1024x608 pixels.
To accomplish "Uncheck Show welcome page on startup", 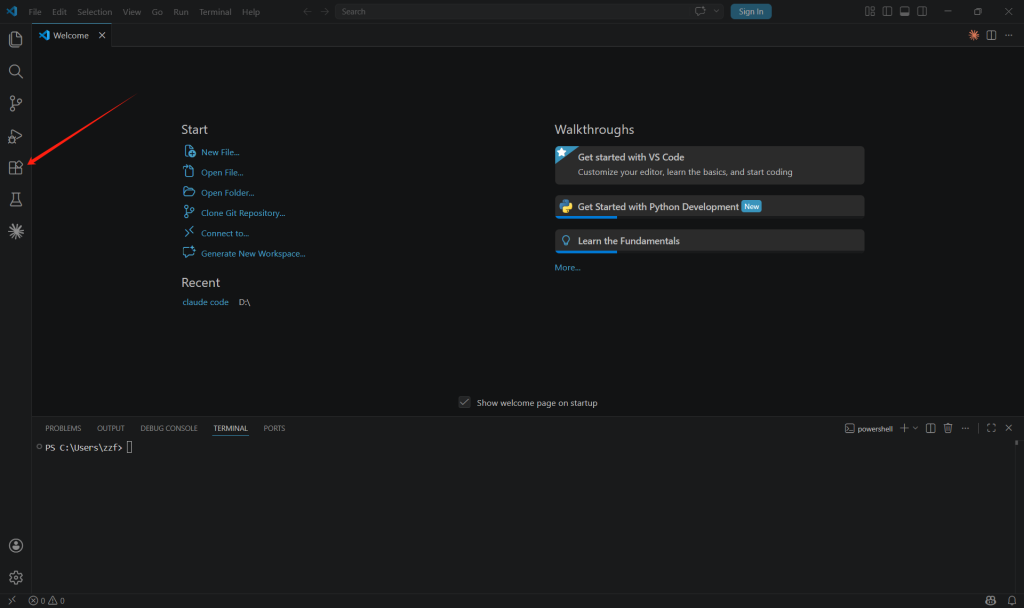I will (464, 402).
